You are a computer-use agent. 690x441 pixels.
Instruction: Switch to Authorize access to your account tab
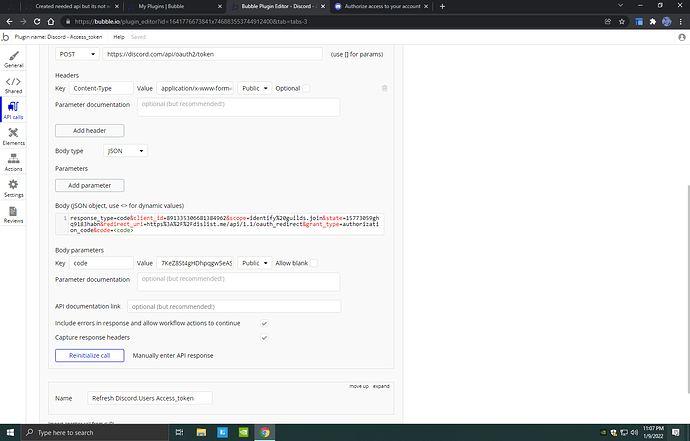[x=381, y=6]
